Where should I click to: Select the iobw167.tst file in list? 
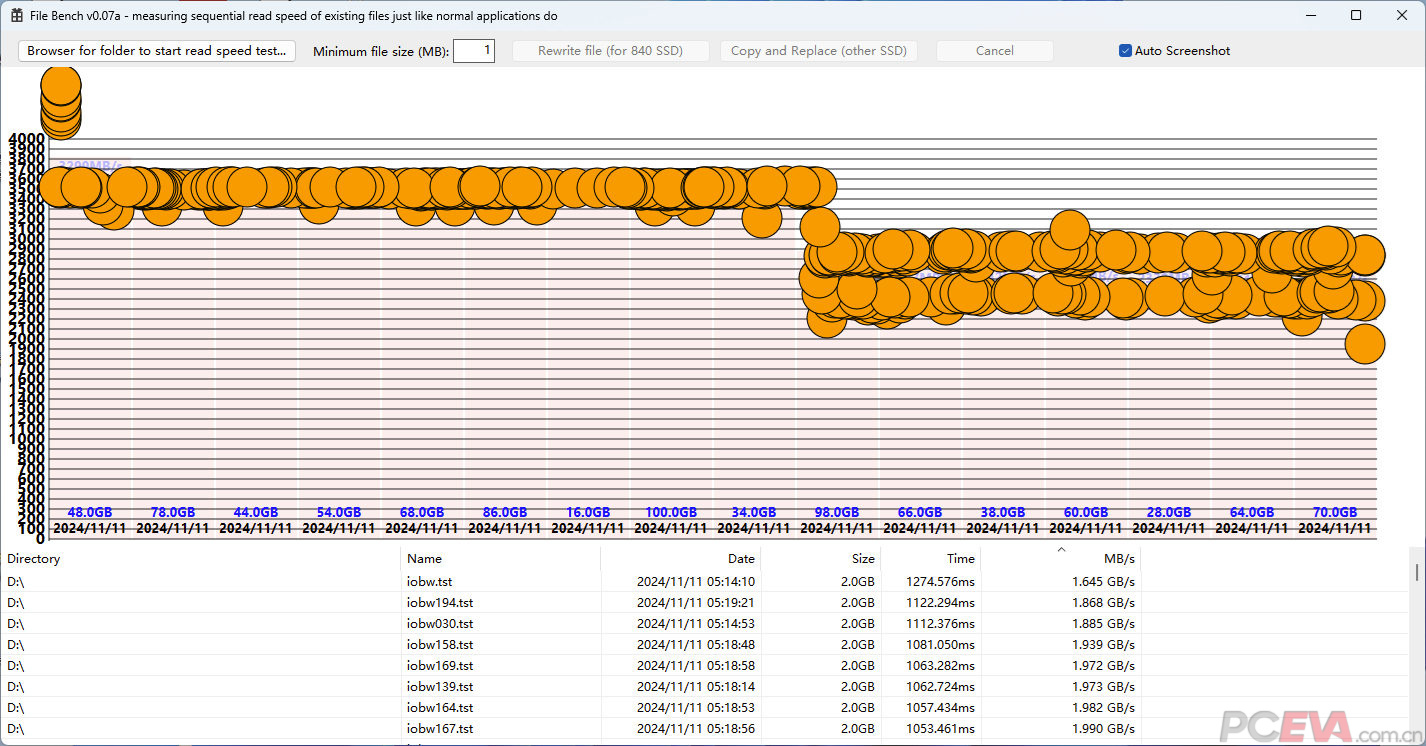[440, 728]
